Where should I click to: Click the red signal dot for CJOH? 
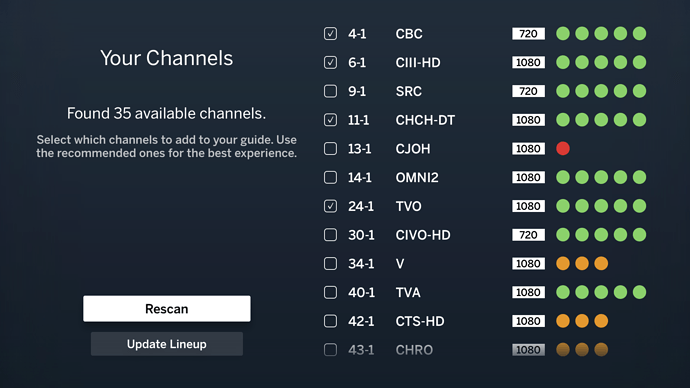click(x=563, y=149)
